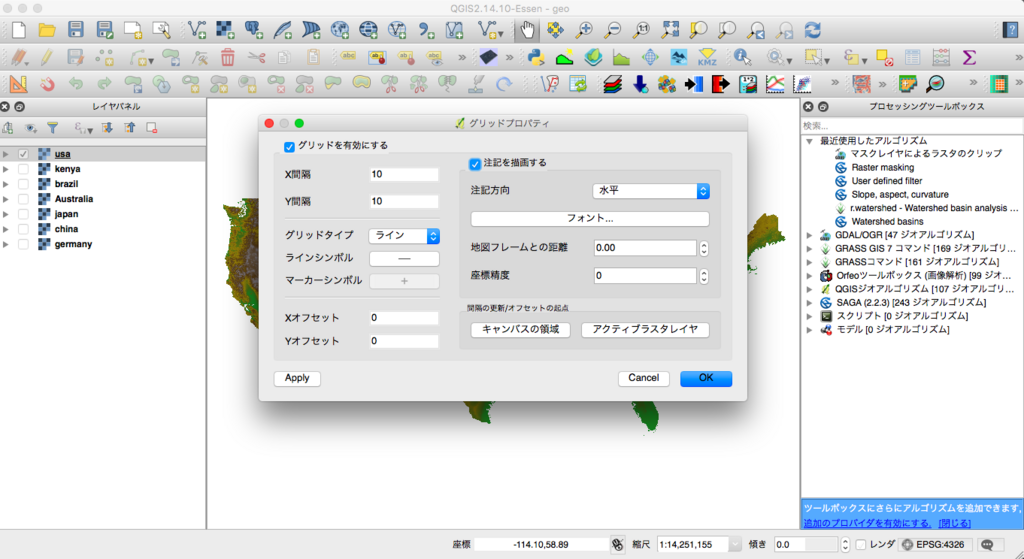
Task: Zoom to native 1:1 resolution
Action: (x=641, y=29)
